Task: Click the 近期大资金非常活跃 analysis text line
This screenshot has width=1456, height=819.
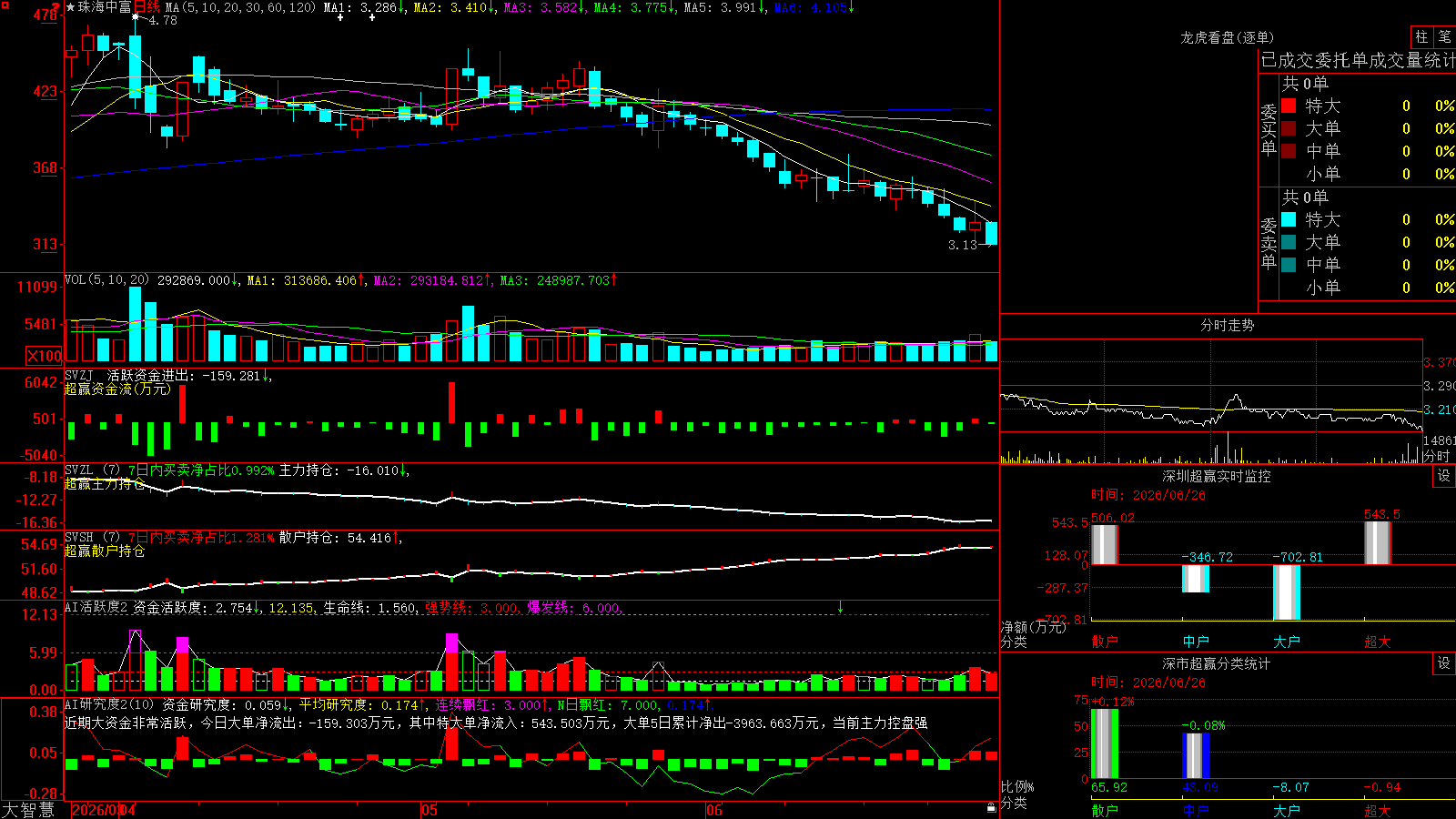Action: click(496, 723)
